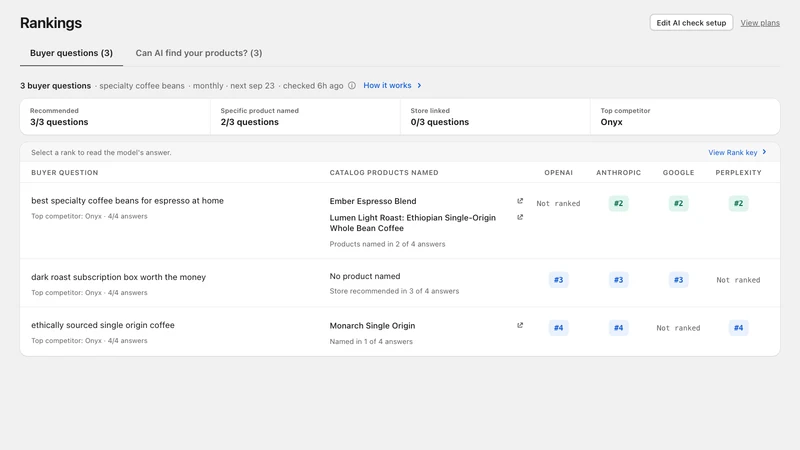The image size is (800, 450).
Task: Switch to 'Can AI find your products?' tab
Action: (x=199, y=53)
